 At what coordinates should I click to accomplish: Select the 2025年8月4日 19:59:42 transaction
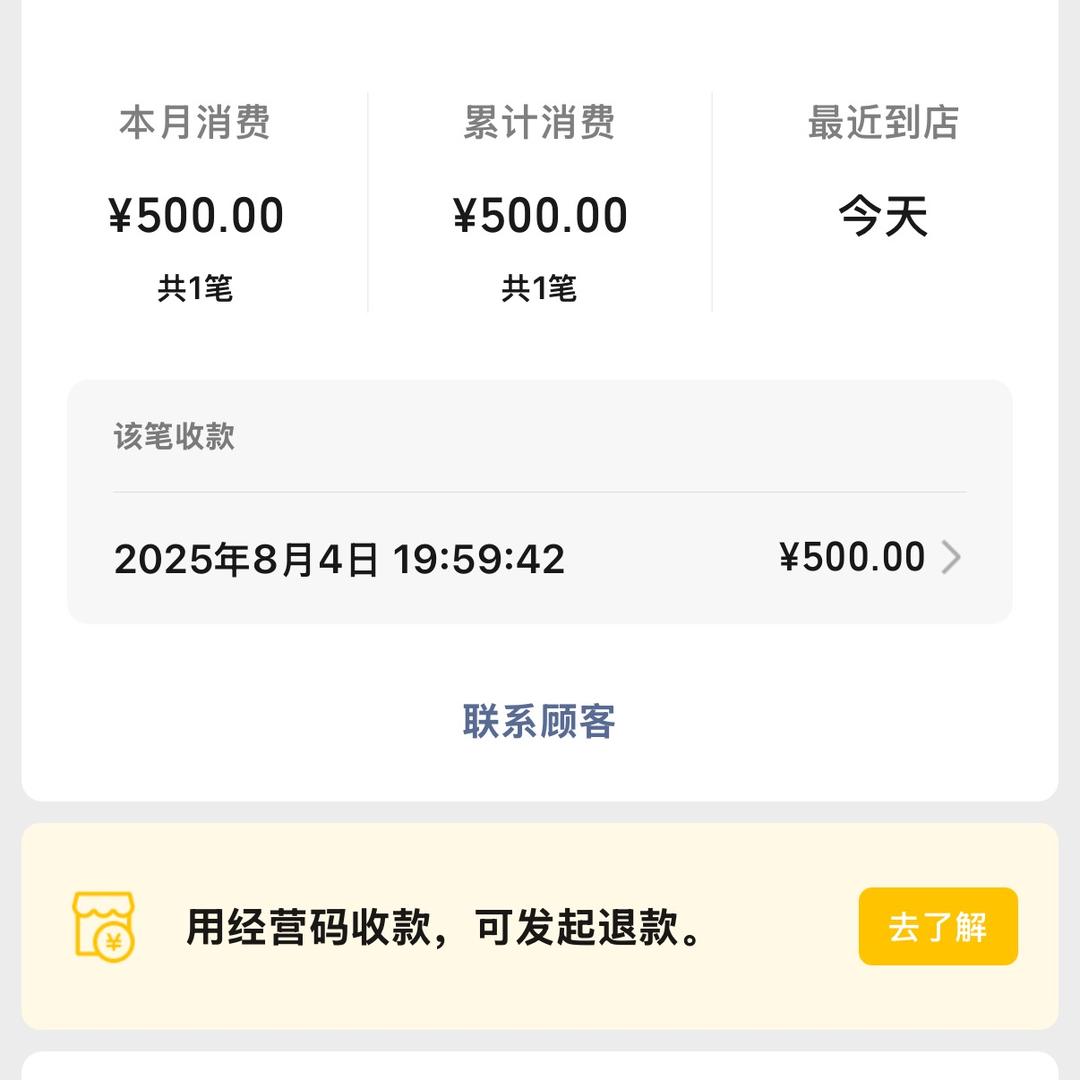pyautogui.click(x=340, y=560)
